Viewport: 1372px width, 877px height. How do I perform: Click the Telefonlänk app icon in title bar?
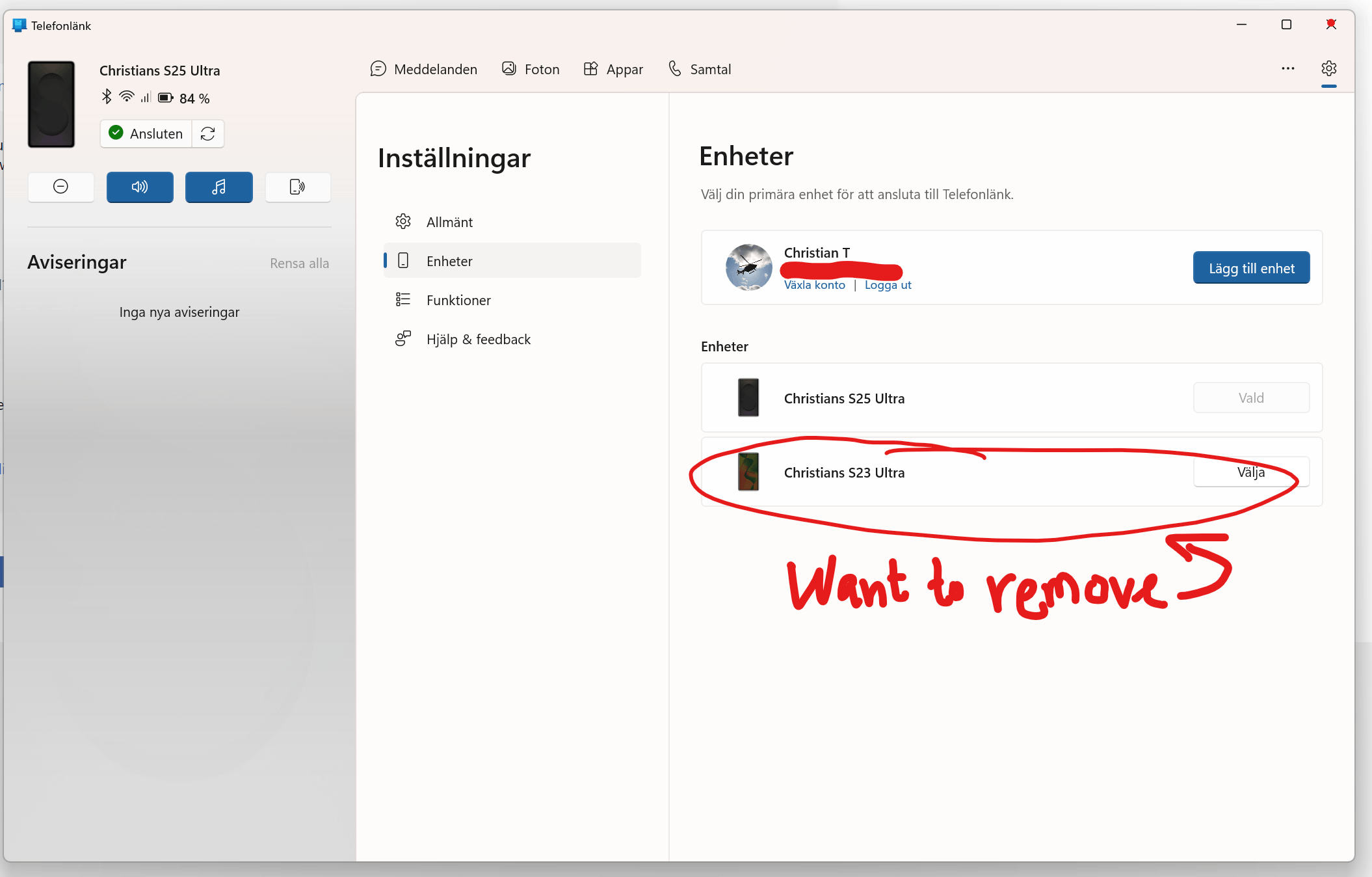tap(19, 25)
